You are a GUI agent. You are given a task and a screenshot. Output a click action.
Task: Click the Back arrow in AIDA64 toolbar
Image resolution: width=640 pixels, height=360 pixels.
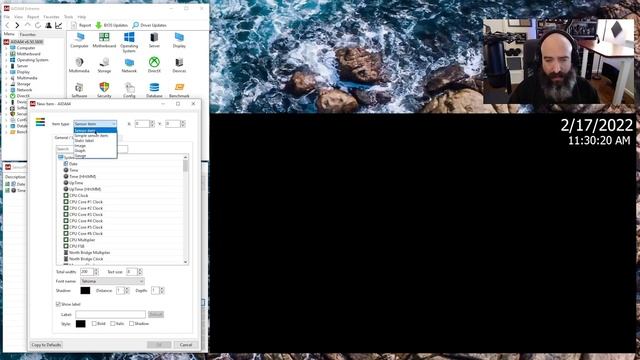tap(7, 25)
